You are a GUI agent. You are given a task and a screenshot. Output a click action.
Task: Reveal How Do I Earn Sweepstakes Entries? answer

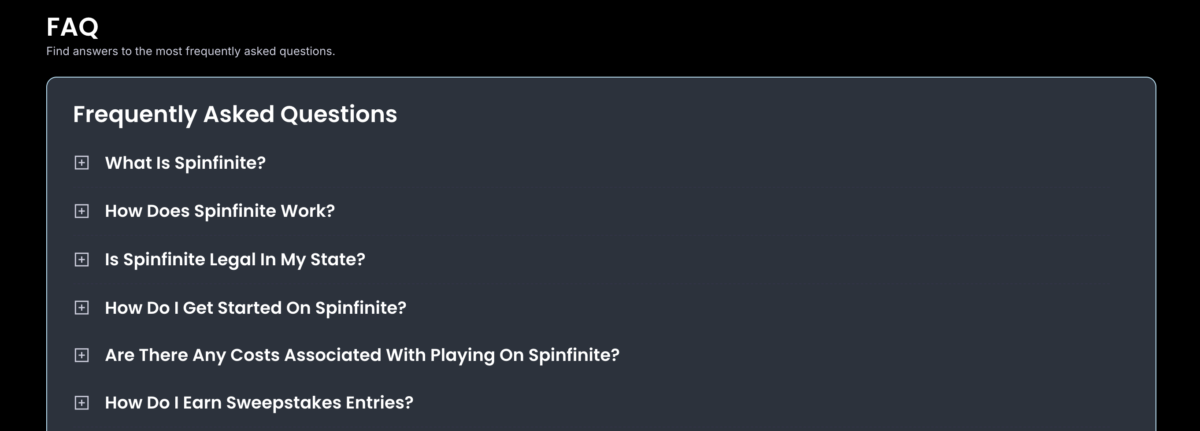[x=259, y=403]
